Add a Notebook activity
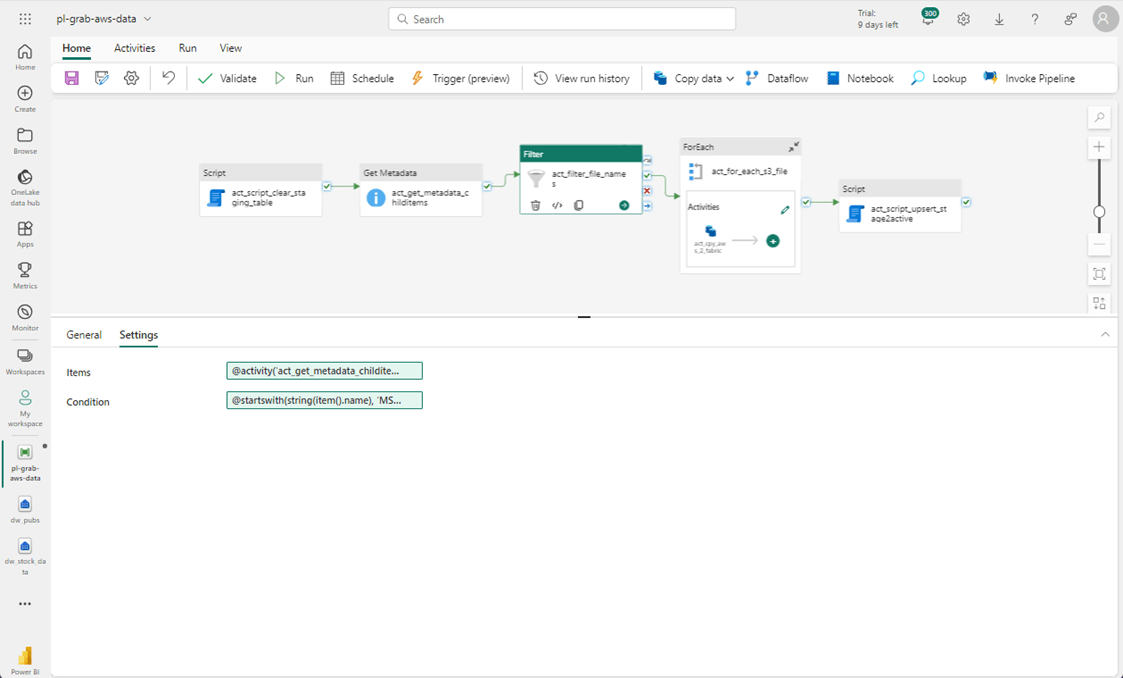Viewport: 1123px width, 678px height. click(859, 78)
